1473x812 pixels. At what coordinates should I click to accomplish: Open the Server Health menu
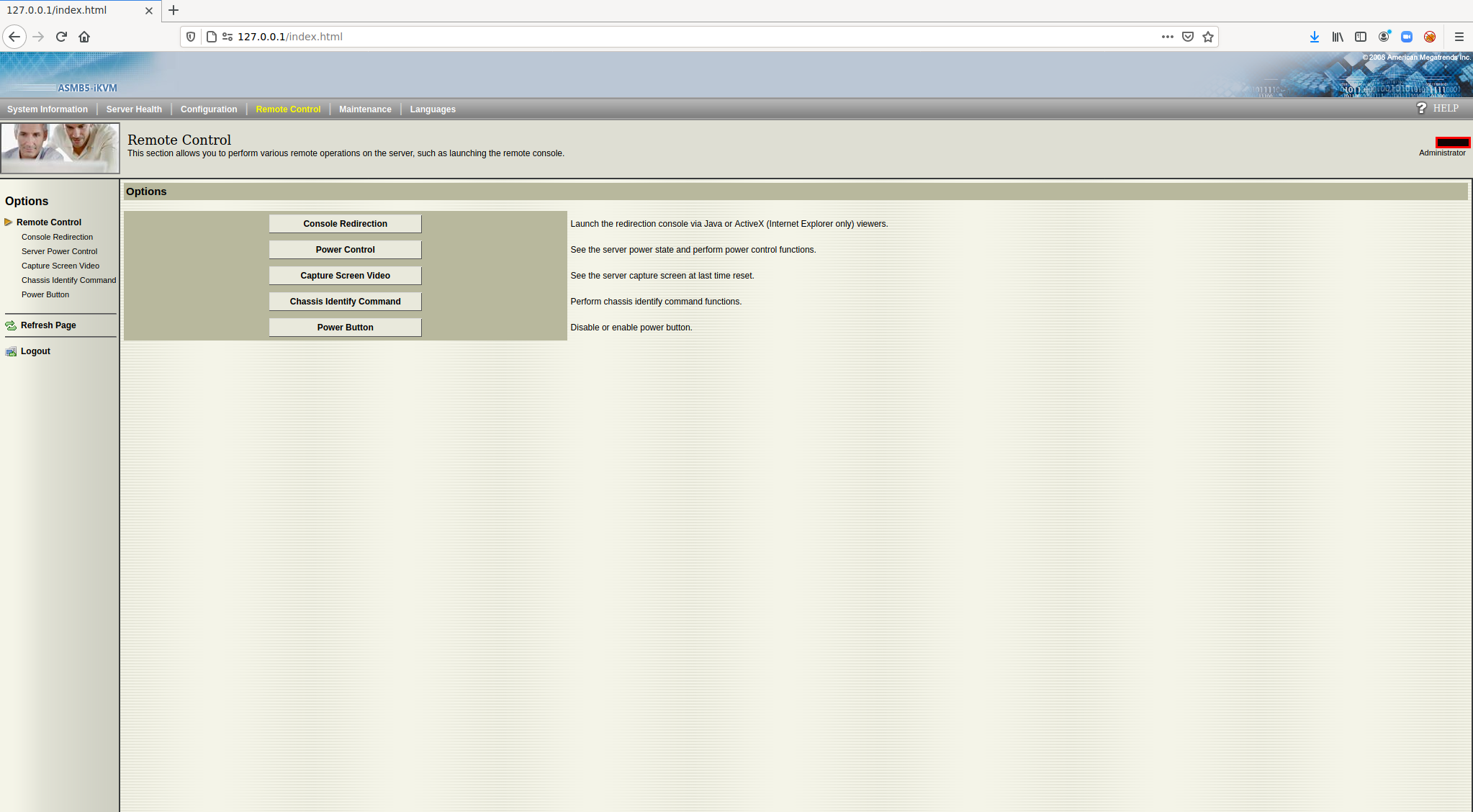point(134,109)
